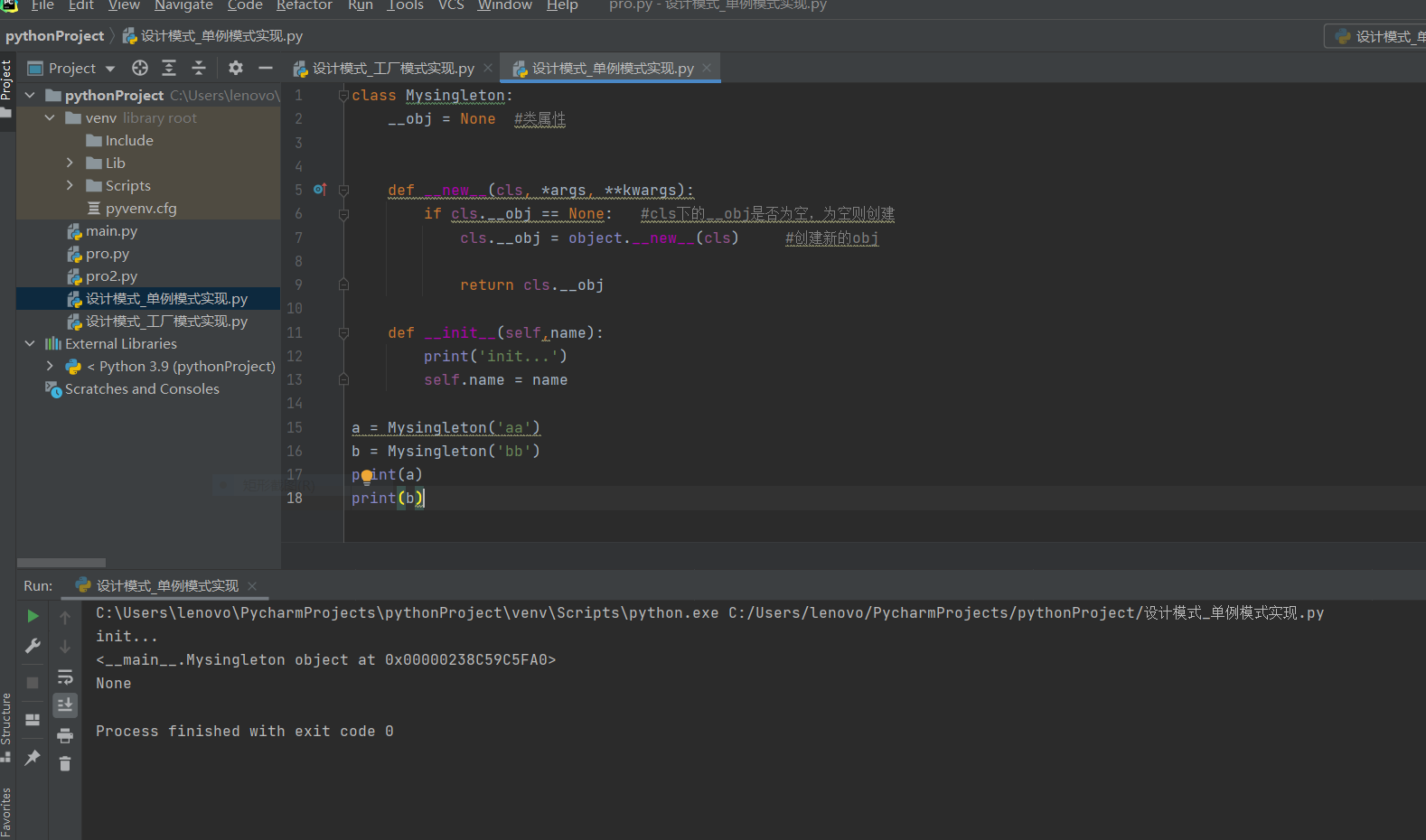
Task: Click pythonProject breadcrumb in navigation bar
Action: pos(55,36)
